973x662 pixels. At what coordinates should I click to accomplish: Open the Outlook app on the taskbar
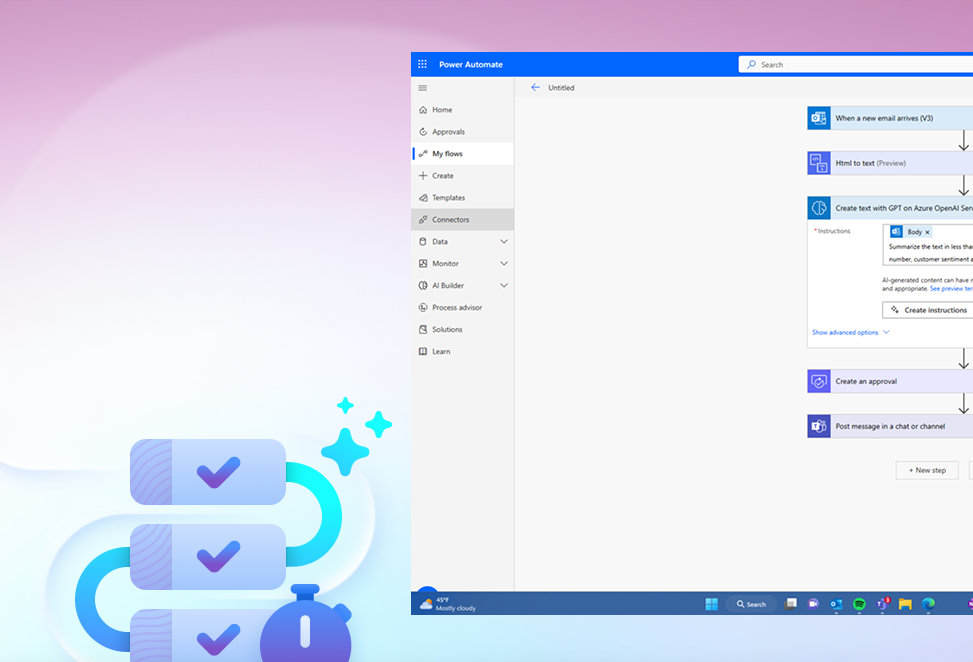836,604
